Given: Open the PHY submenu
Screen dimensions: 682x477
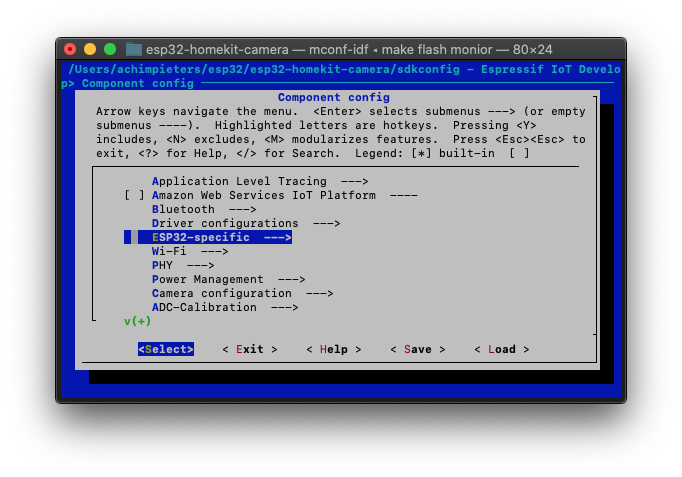Looking at the screenshot, I should [x=183, y=265].
